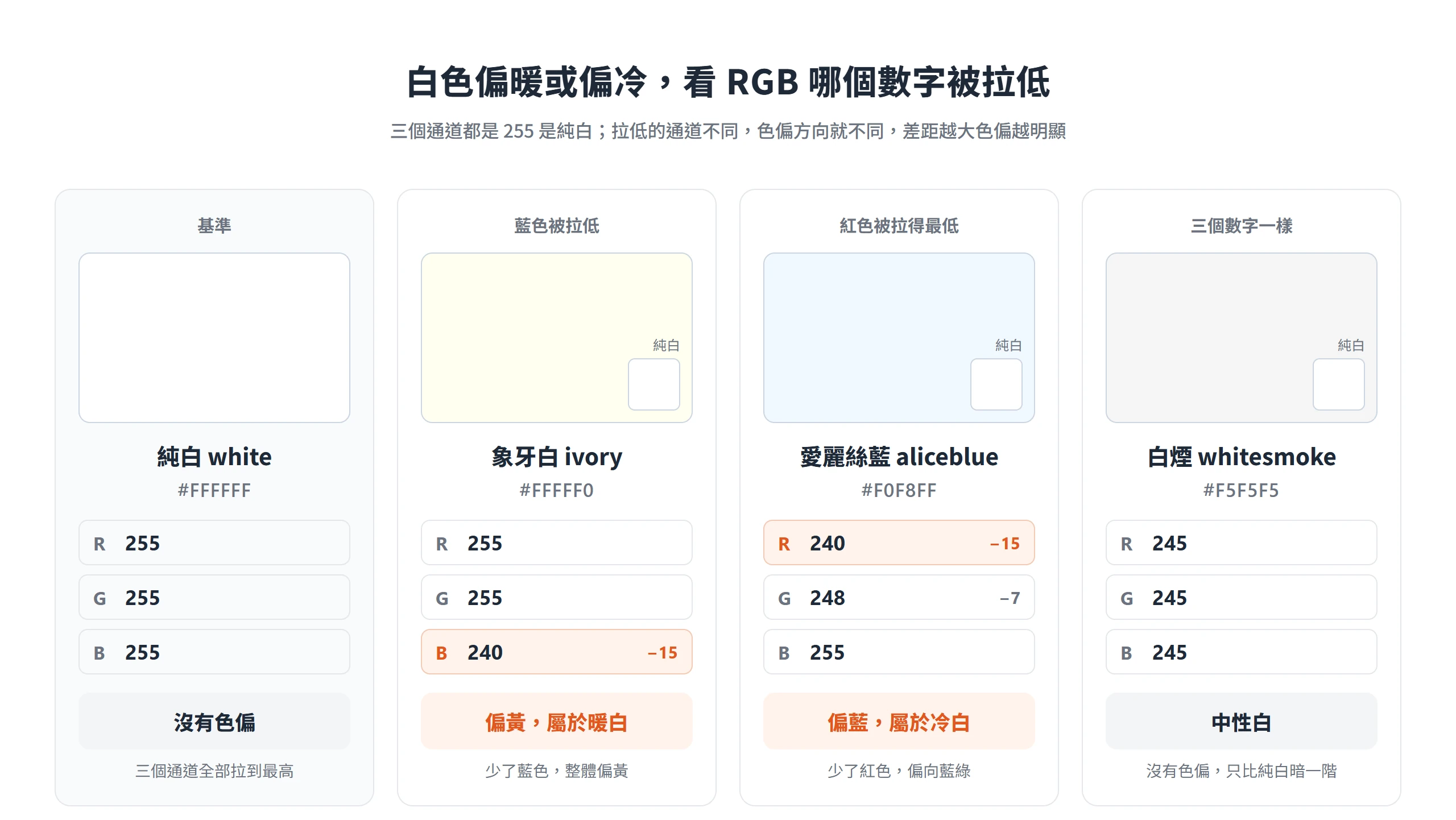The height and width of the screenshot is (820, 1456).
Task: Click the pure white #FFFFFF color swatch
Action: 214,338
